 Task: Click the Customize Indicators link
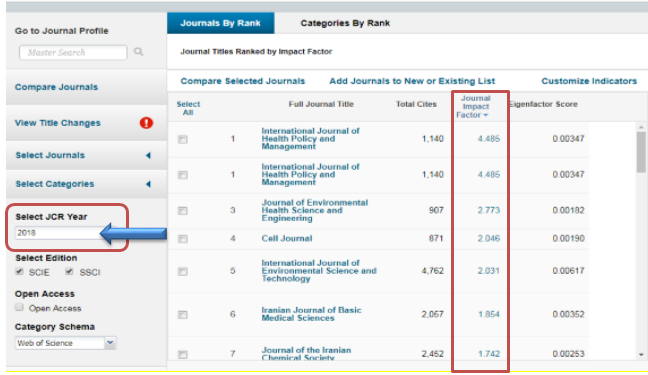click(x=589, y=81)
